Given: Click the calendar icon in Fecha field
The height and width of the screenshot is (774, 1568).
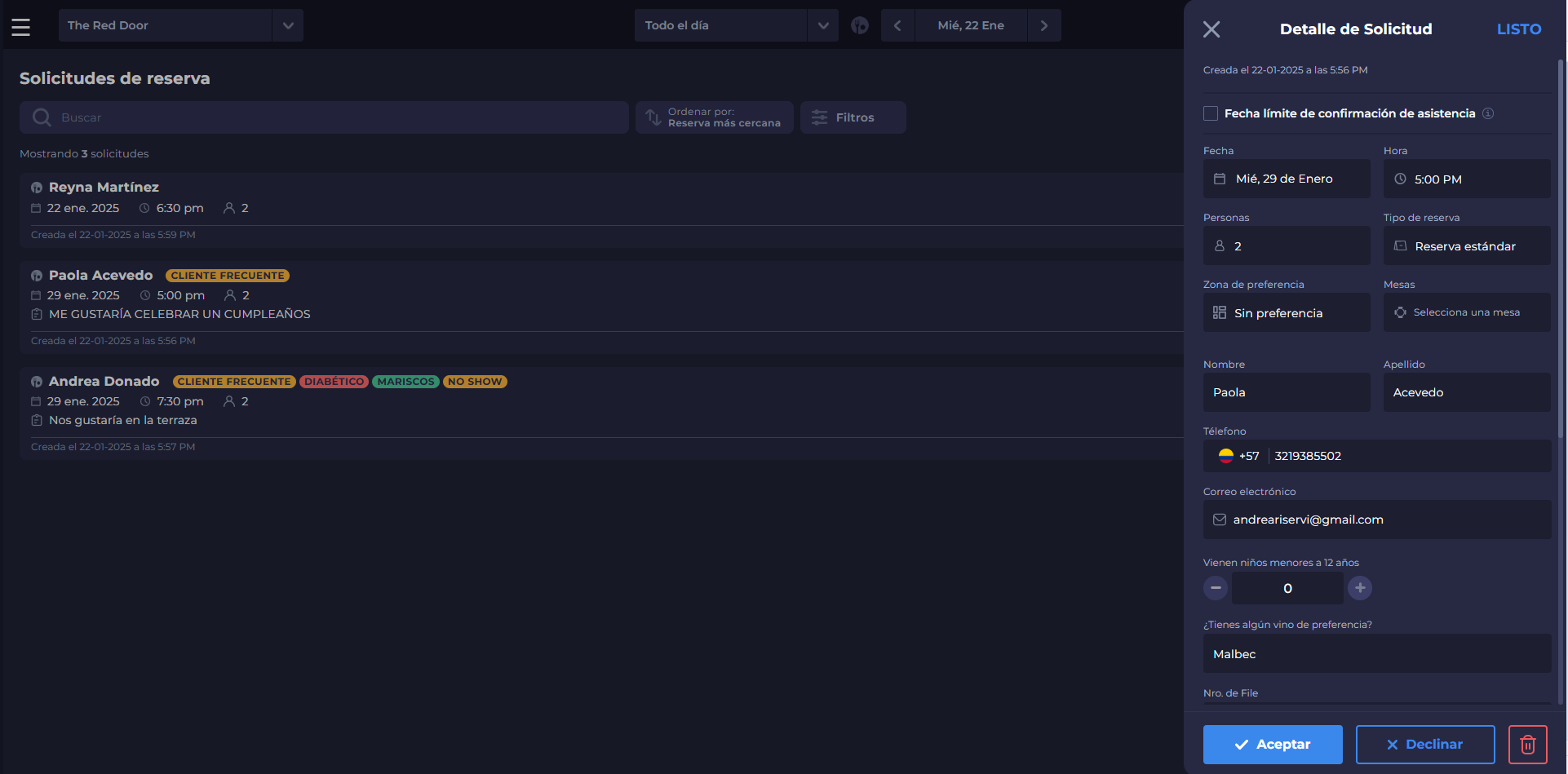Looking at the screenshot, I should (1220, 179).
